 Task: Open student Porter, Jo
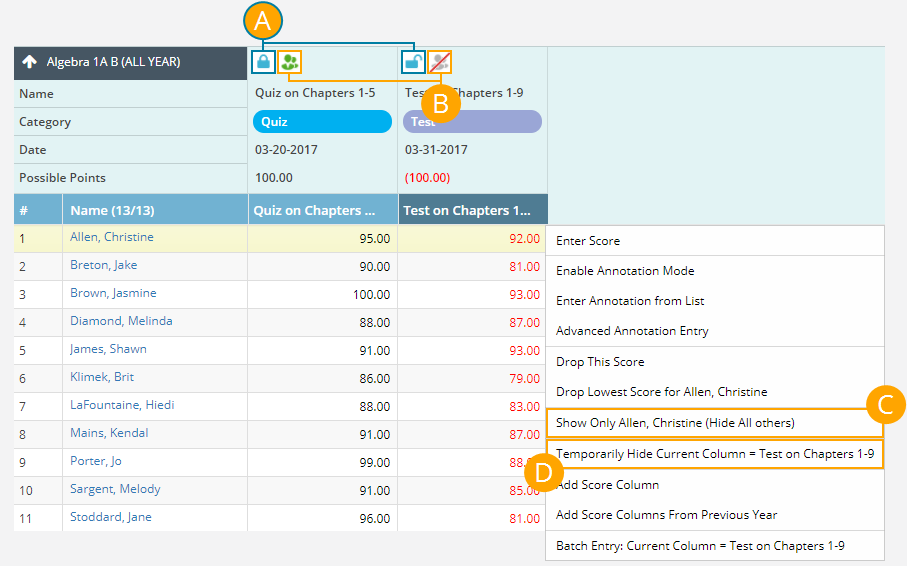pyautogui.click(x=95, y=461)
